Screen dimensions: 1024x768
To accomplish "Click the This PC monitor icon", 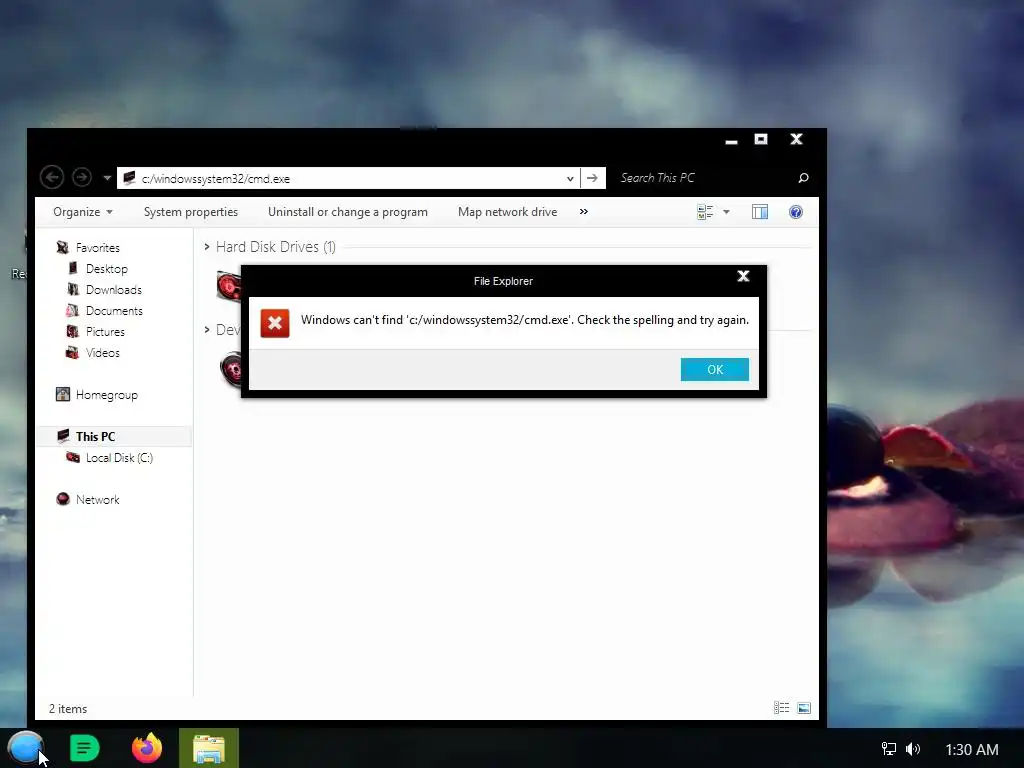I will (63, 436).
